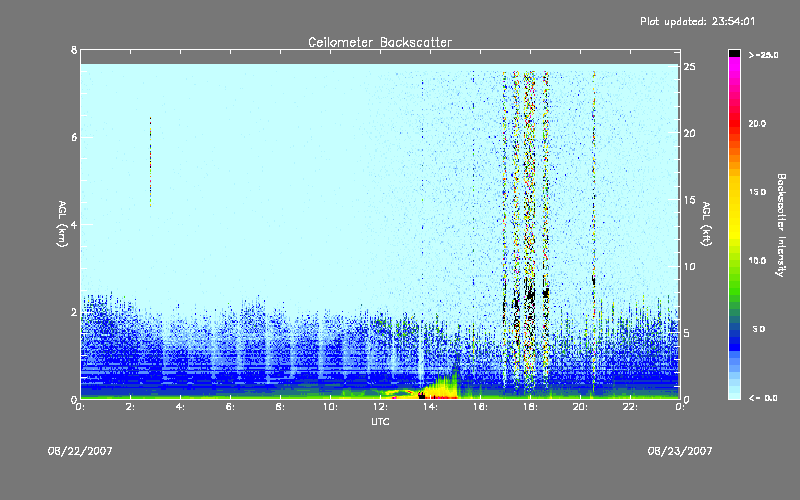Image resolution: width=800 pixels, height=500 pixels.
Task: Click the ">-25.0" colorbar maximum label
Action: 763,55
